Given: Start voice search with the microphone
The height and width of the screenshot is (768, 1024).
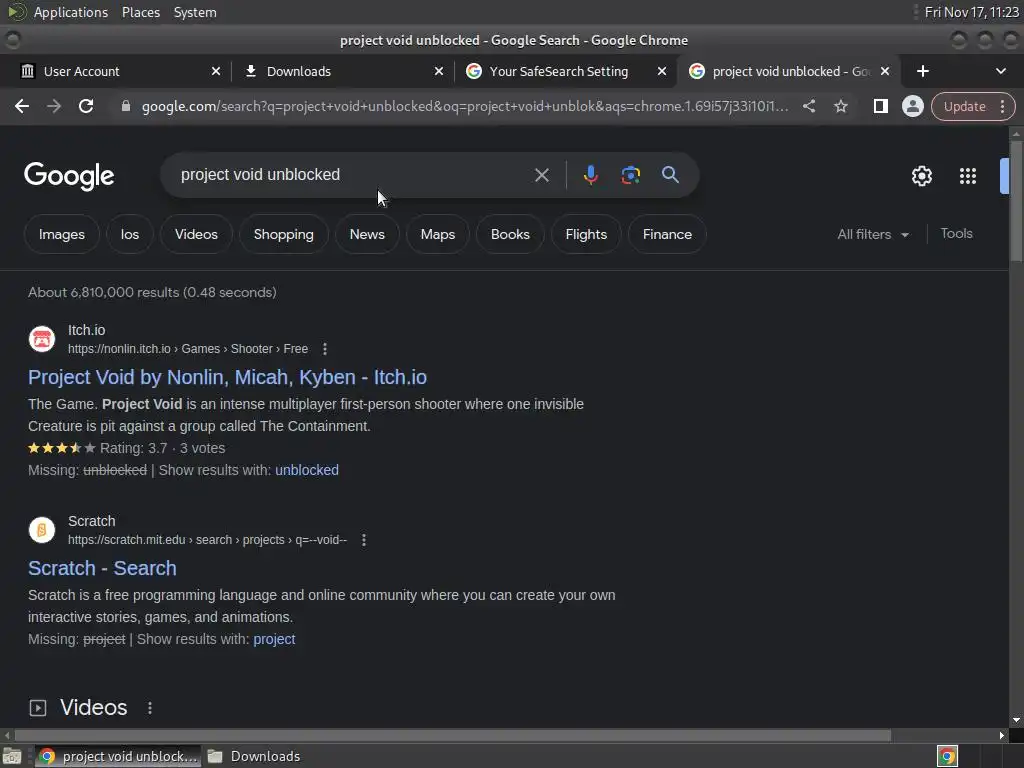Looking at the screenshot, I should (590, 175).
